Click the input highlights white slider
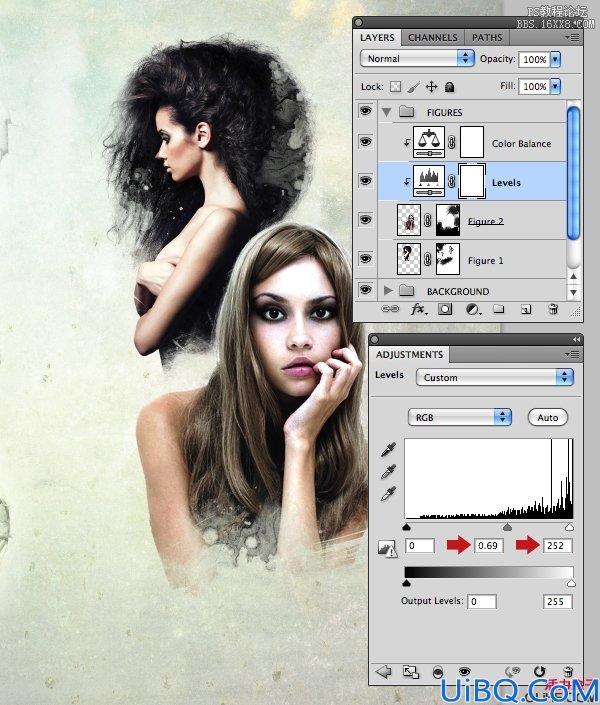Viewport: 600px width, 705px height. coord(569,527)
